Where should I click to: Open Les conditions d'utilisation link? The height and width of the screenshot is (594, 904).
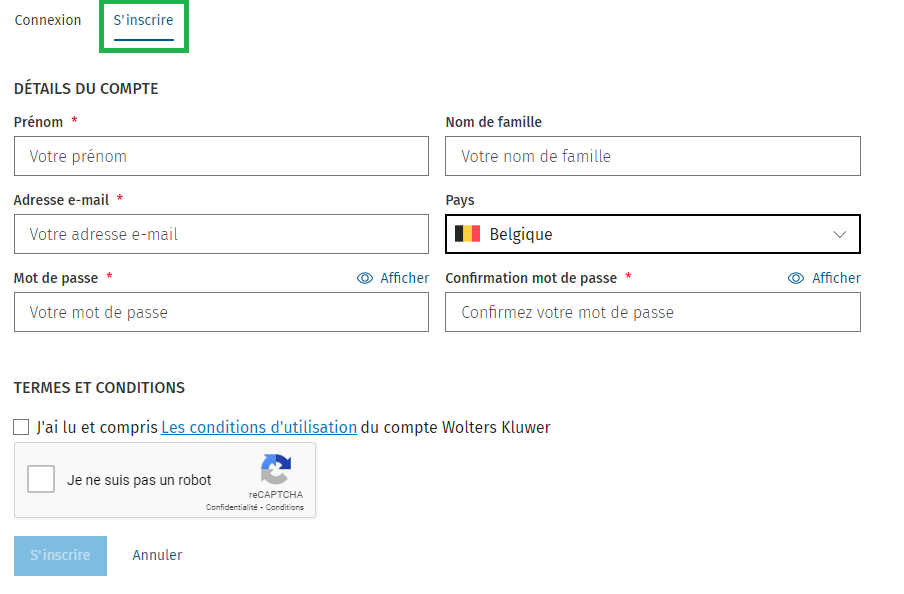point(259,427)
